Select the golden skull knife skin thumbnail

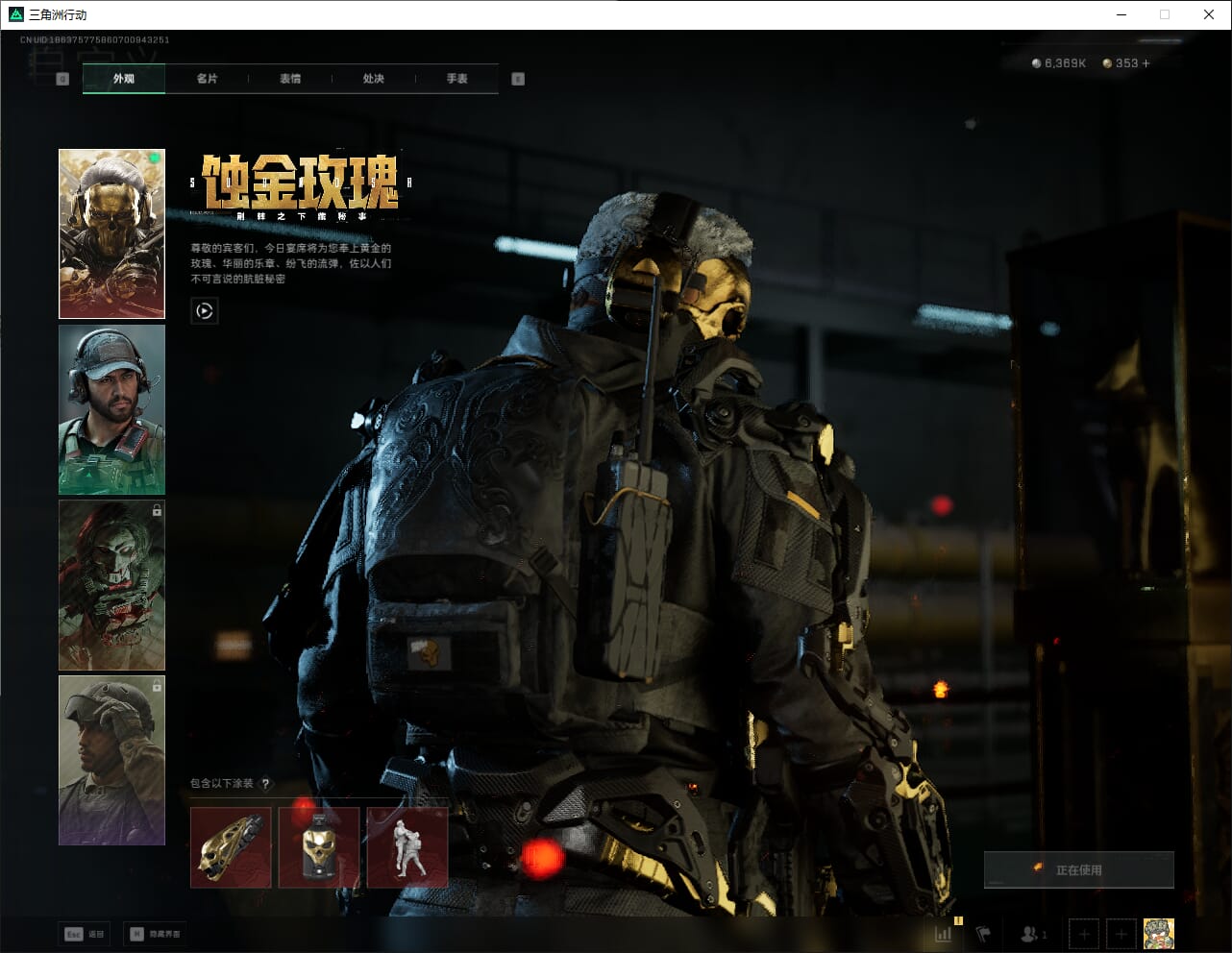[x=231, y=847]
